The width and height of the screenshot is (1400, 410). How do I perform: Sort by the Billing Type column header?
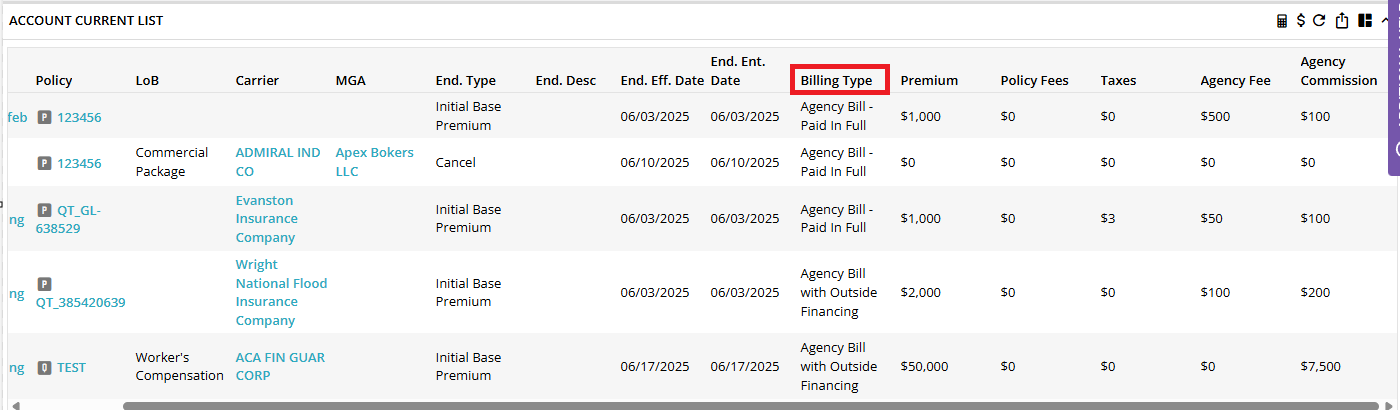click(x=837, y=80)
